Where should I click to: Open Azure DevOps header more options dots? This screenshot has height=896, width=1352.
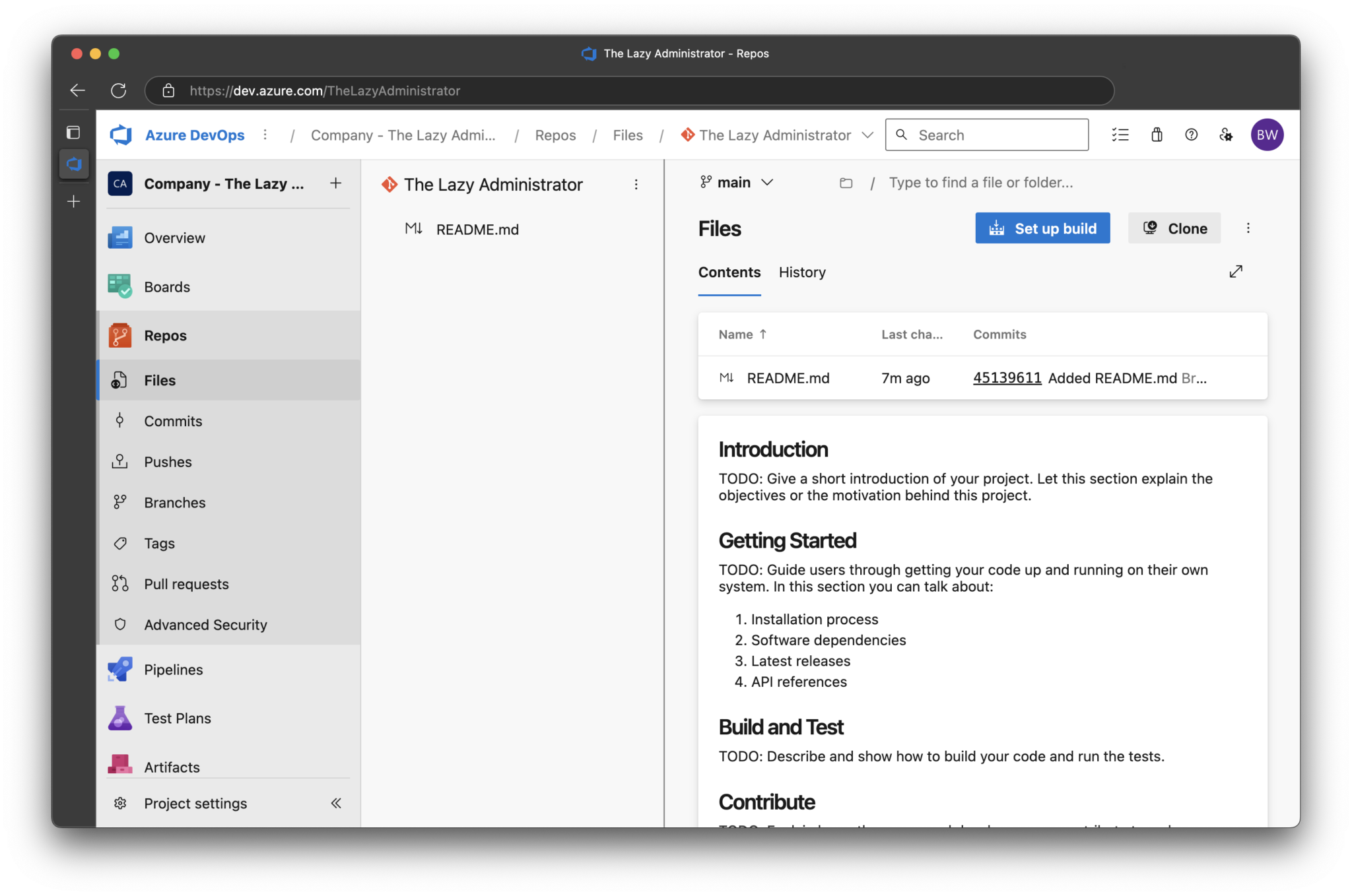tap(265, 135)
